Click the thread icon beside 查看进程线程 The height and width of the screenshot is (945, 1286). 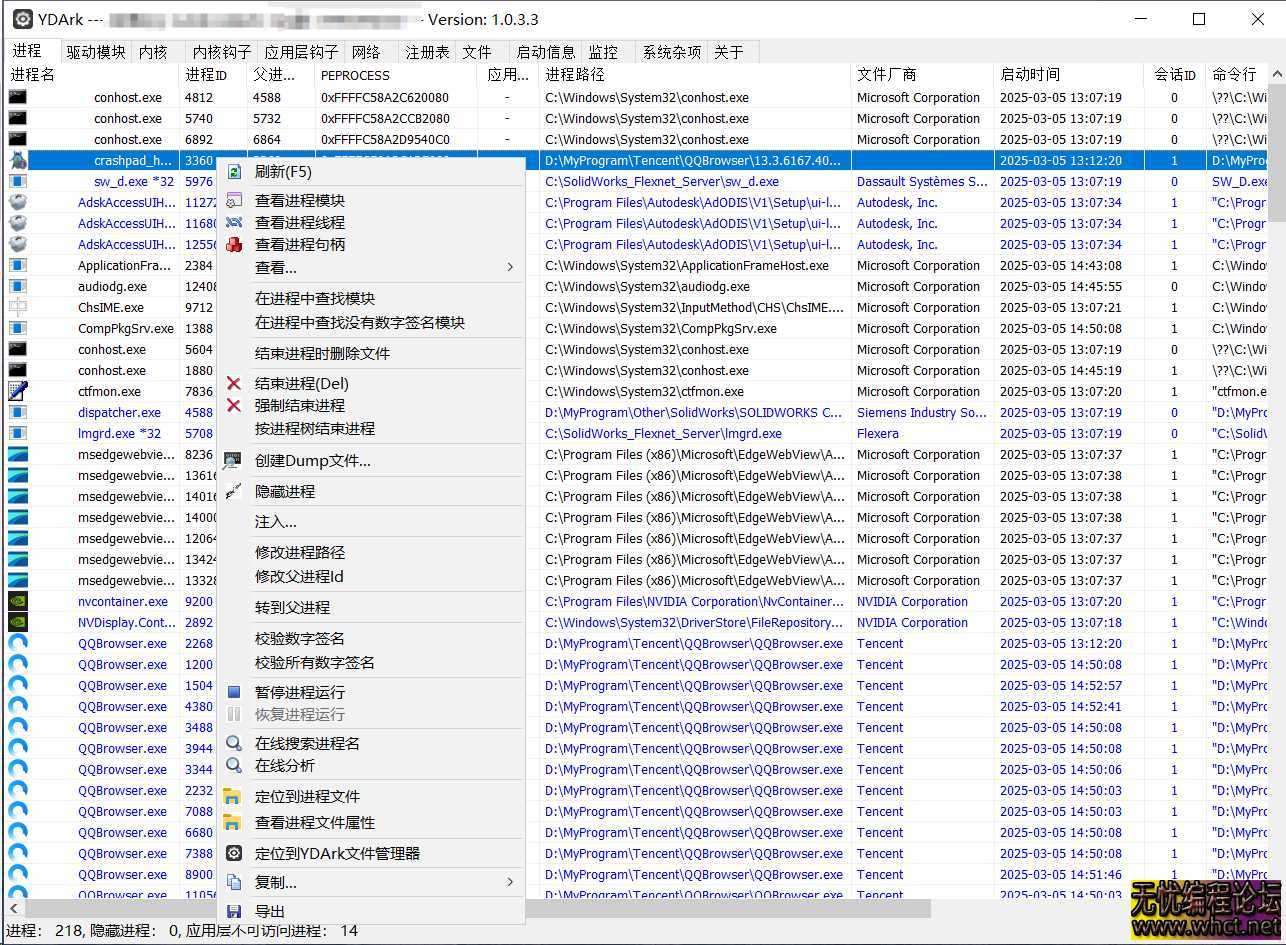[x=234, y=222]
